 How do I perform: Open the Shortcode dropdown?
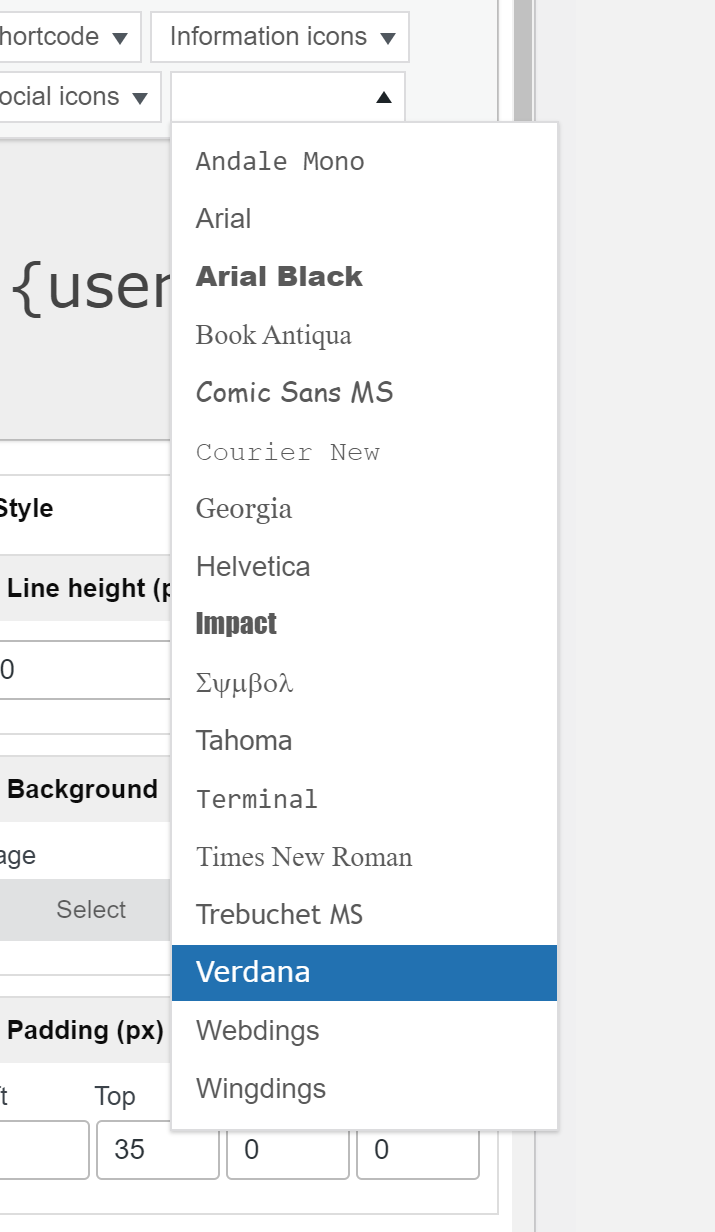(70, 37)
